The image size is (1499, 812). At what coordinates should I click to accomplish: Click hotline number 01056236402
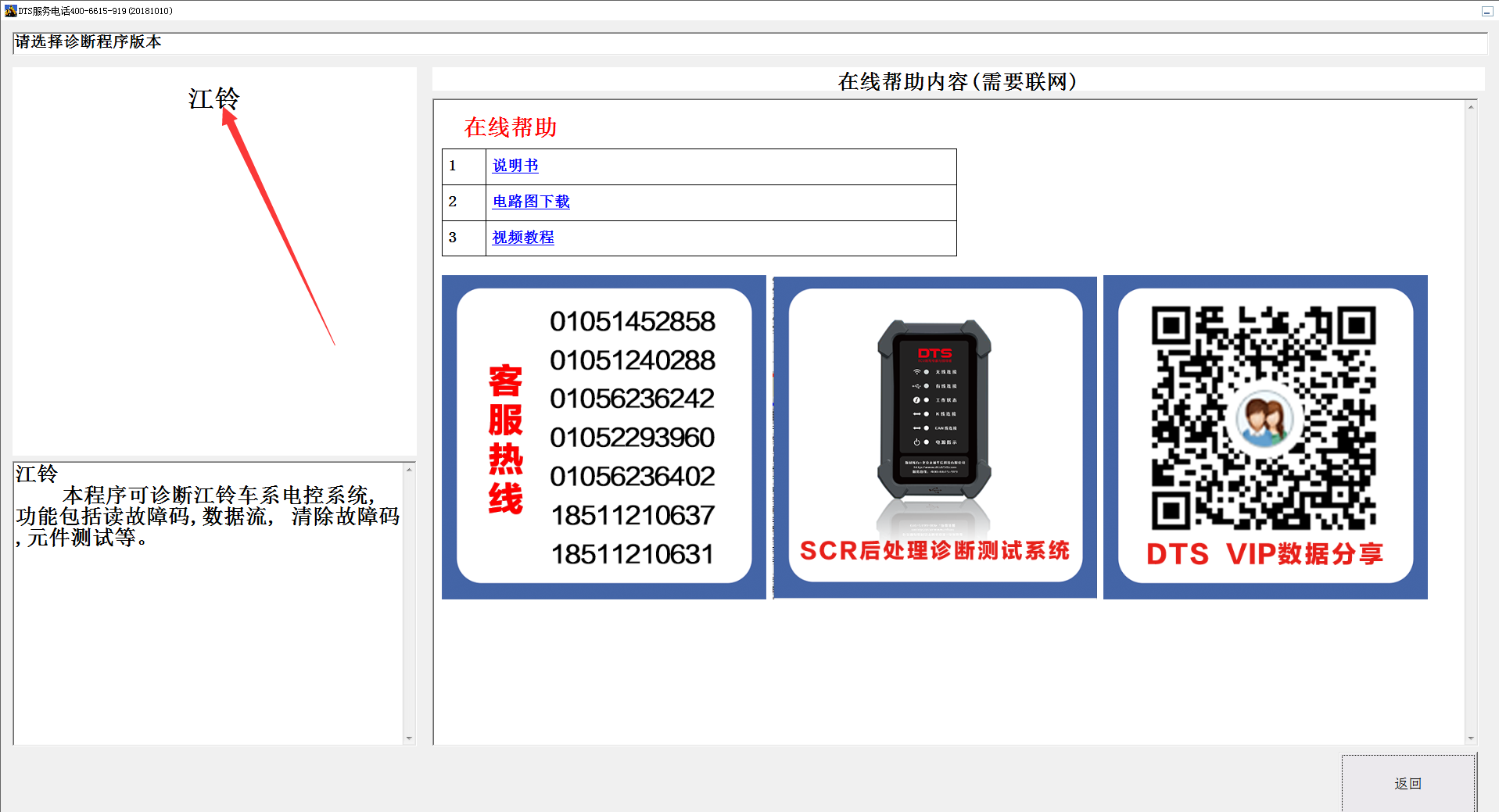[x=632, y=477]
